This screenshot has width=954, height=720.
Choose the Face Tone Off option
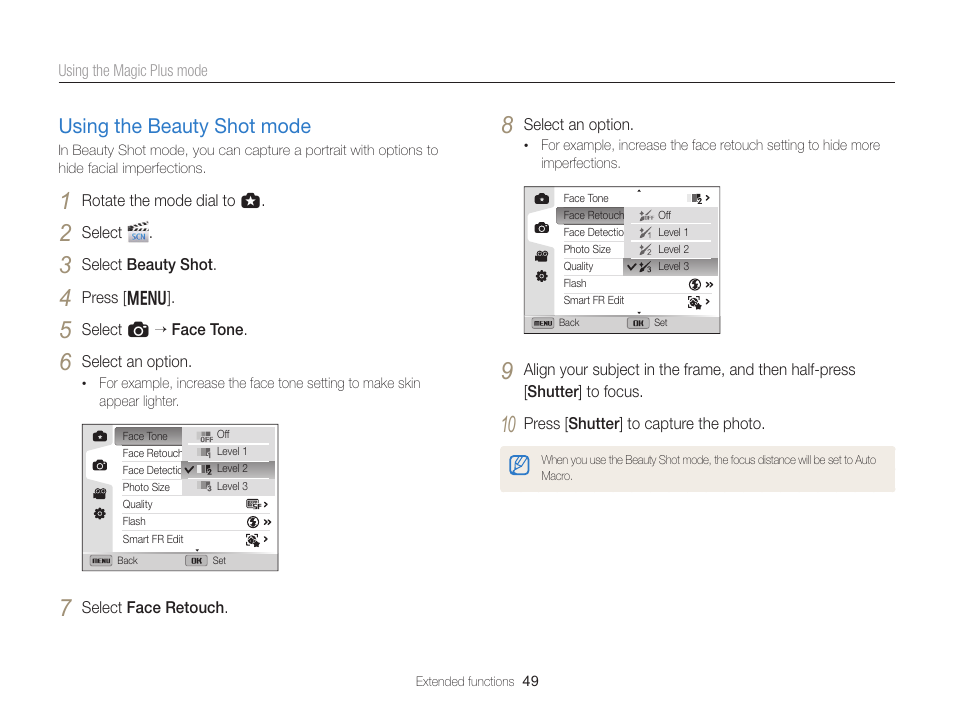click(x=229, y=435)
